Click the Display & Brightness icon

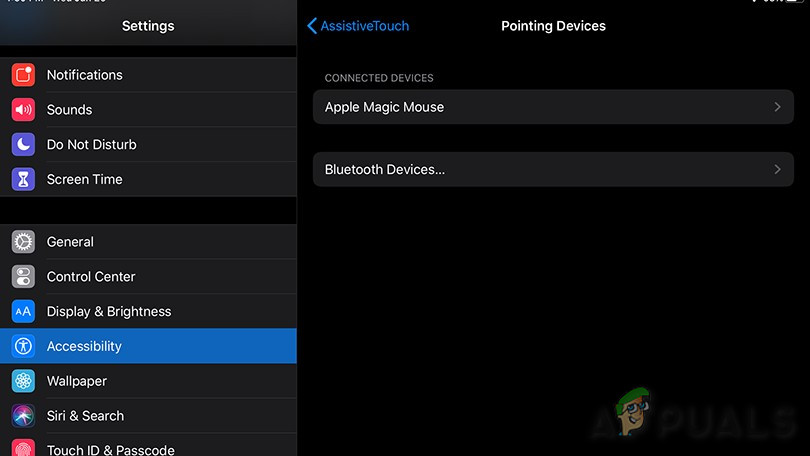pyautogui.click(x=23, y=312)
